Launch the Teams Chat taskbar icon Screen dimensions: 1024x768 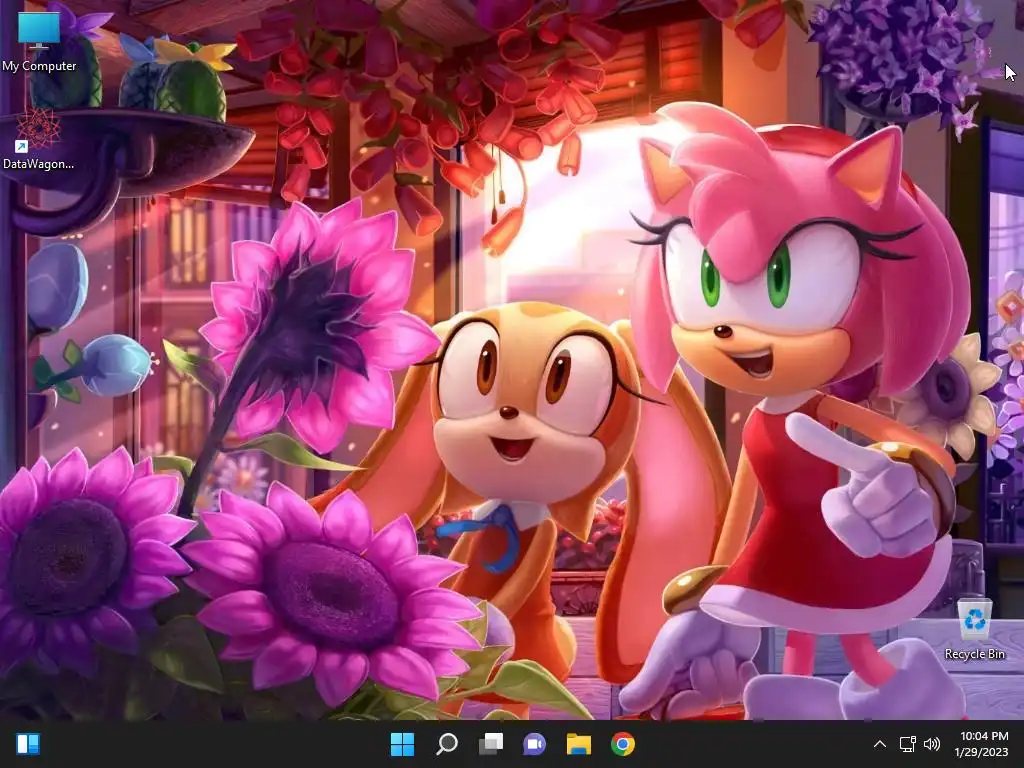pyautogui.click(x=535, y=744)
